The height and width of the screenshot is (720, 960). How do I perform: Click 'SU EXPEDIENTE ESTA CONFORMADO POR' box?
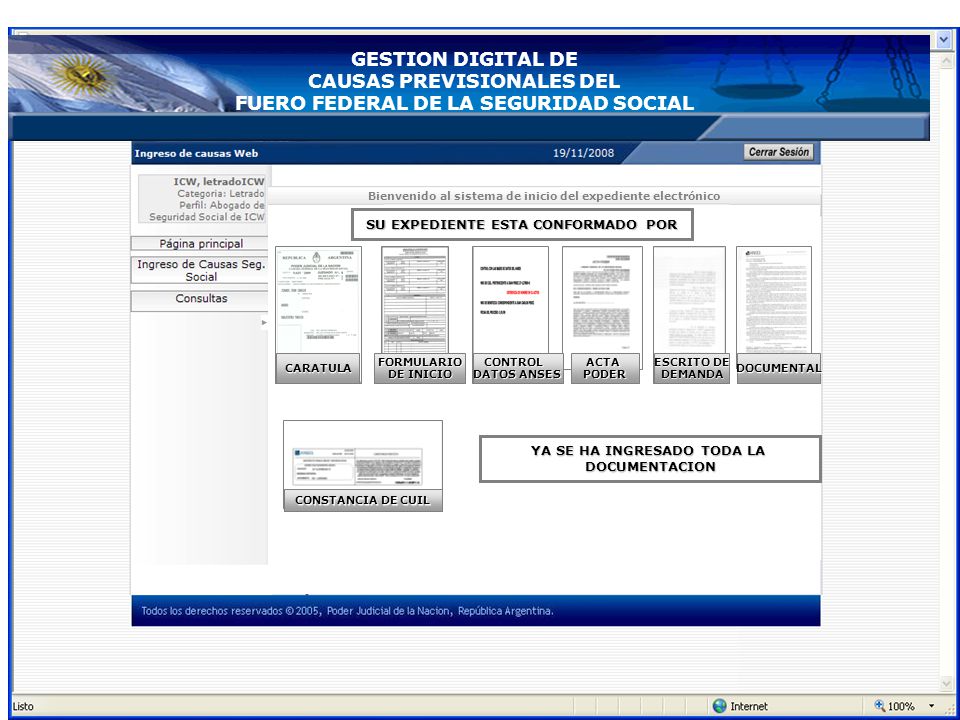click(522, 225)
